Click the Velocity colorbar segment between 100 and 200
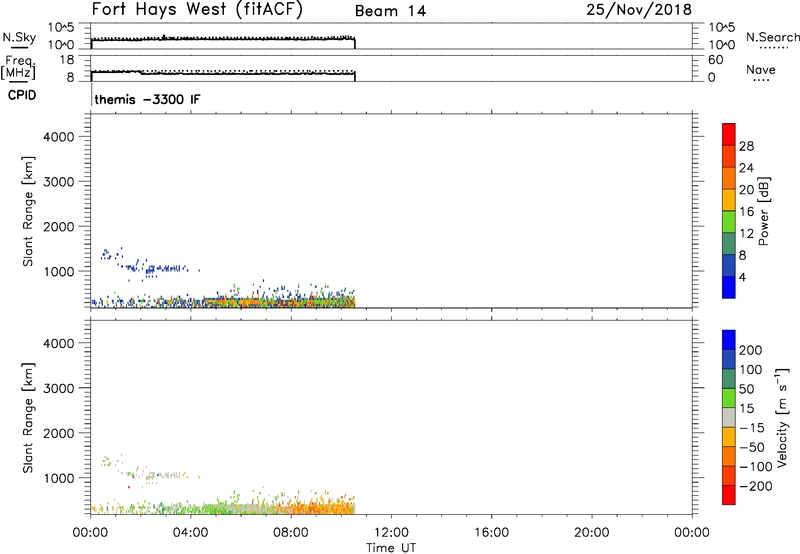The height and width of the screenshot is (554, 800). point(729,359)
